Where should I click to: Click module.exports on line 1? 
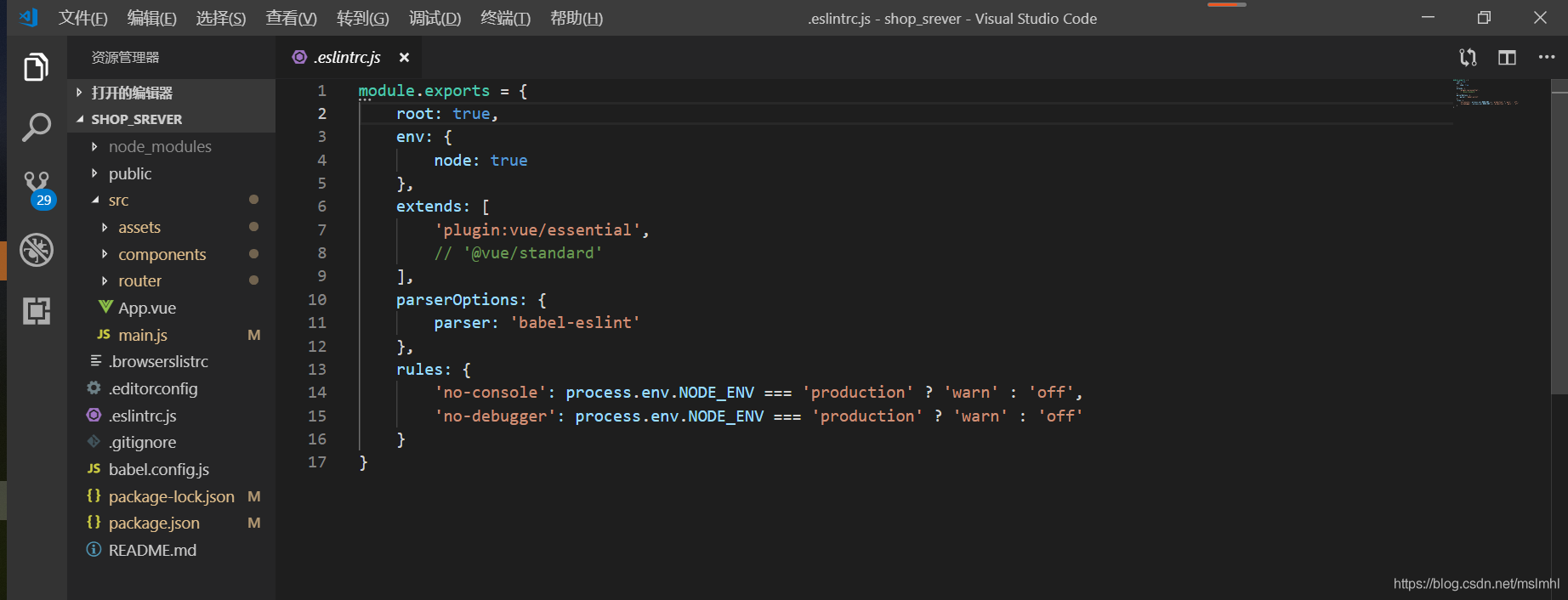click(x=423, y=90)
